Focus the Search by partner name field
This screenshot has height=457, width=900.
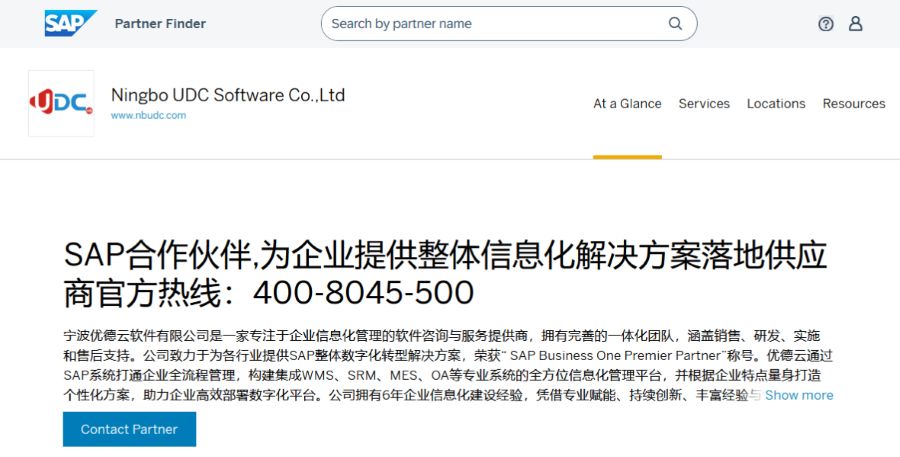[x=509, y=24]
